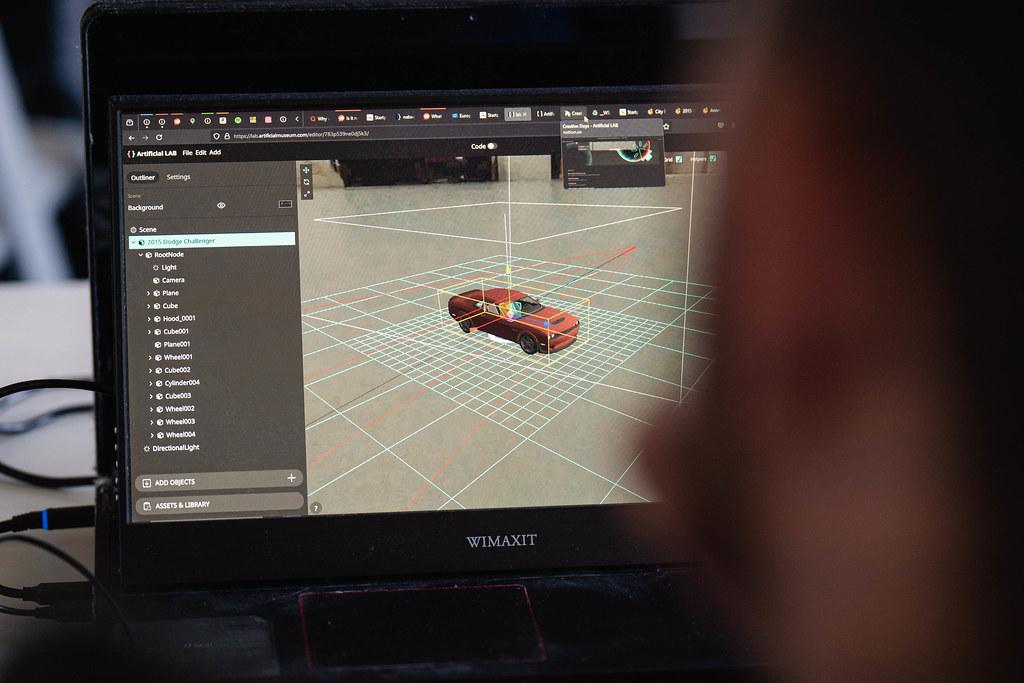1024x683 pixels.
Task: Open the green Spotify pinned tab
Action: (x=238, y=121)
